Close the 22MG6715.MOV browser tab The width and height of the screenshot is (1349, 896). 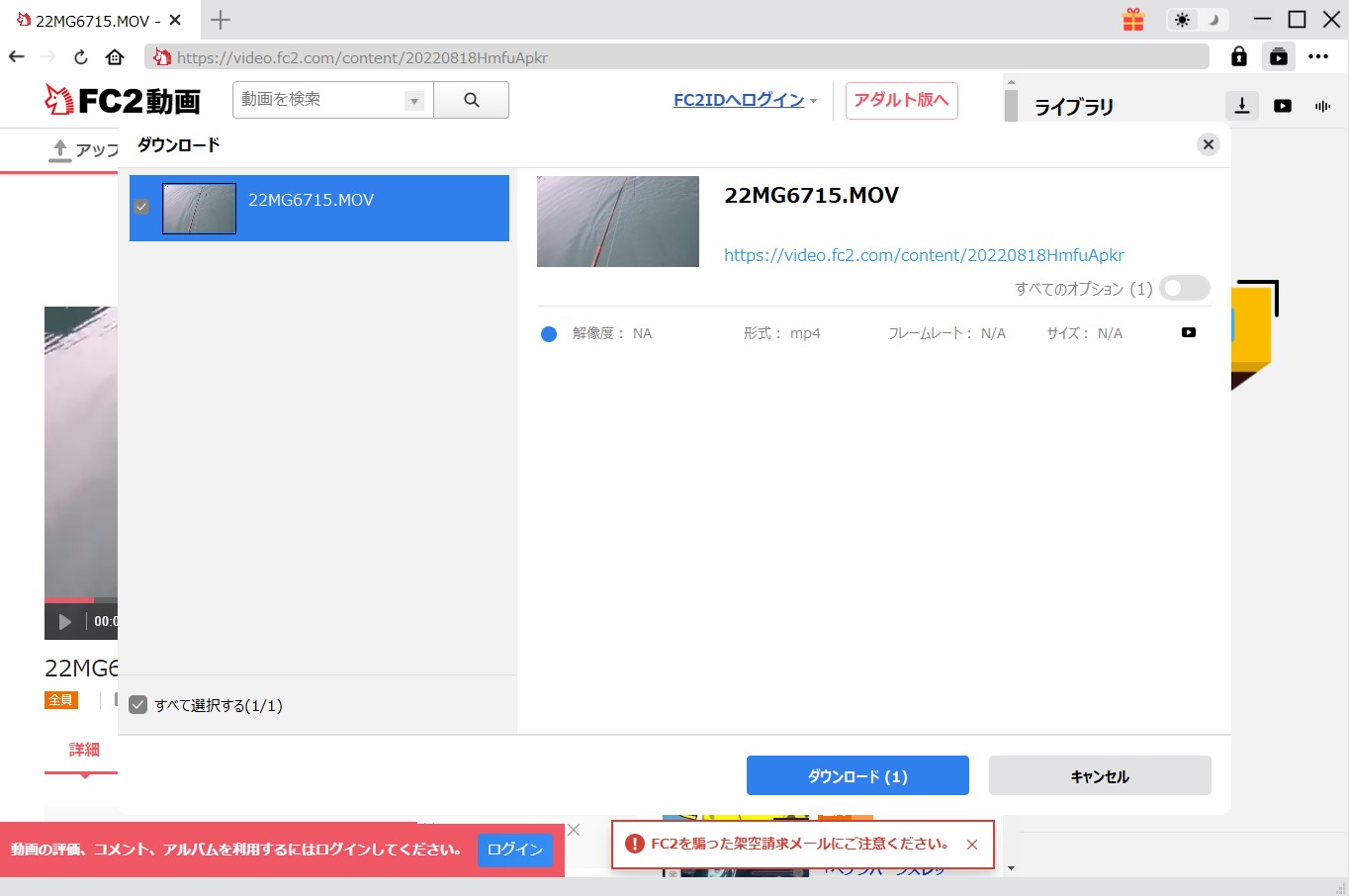(175, 20)
